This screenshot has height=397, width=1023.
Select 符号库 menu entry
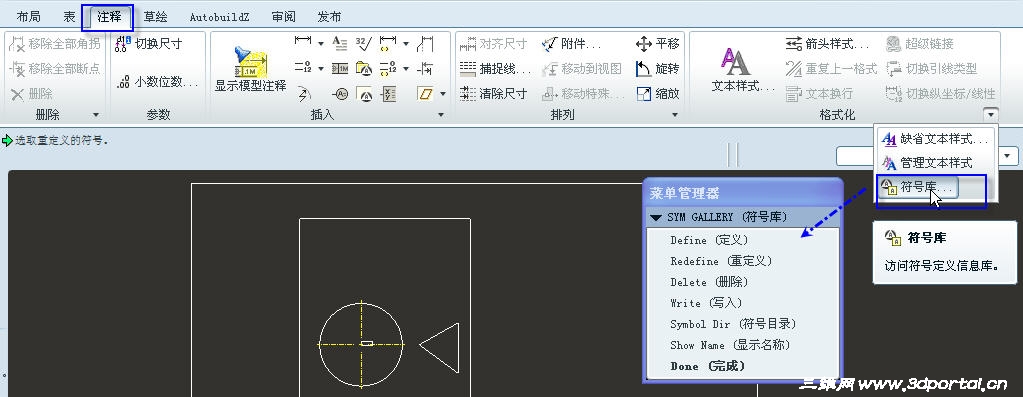919,186
